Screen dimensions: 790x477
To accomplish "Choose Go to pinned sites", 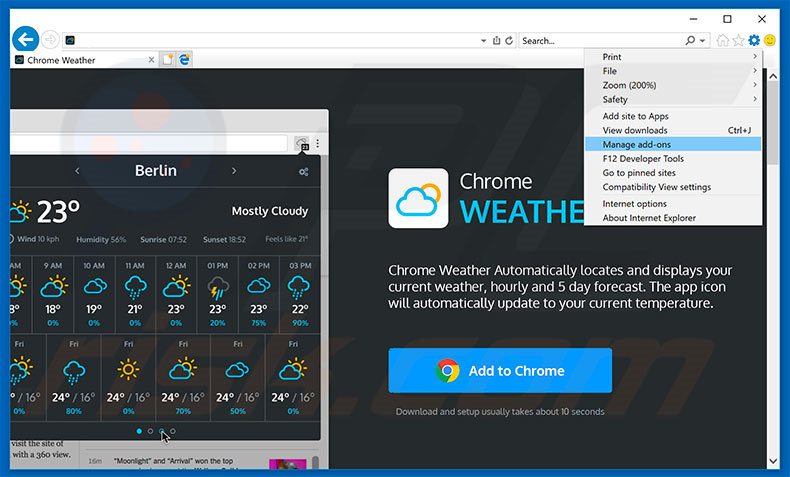I will 673,172.
